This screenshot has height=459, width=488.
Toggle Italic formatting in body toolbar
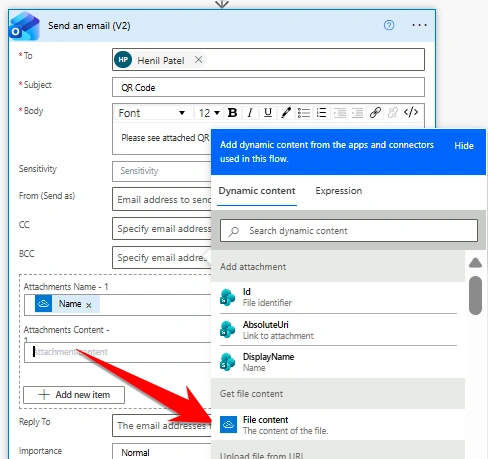point(250,113)
